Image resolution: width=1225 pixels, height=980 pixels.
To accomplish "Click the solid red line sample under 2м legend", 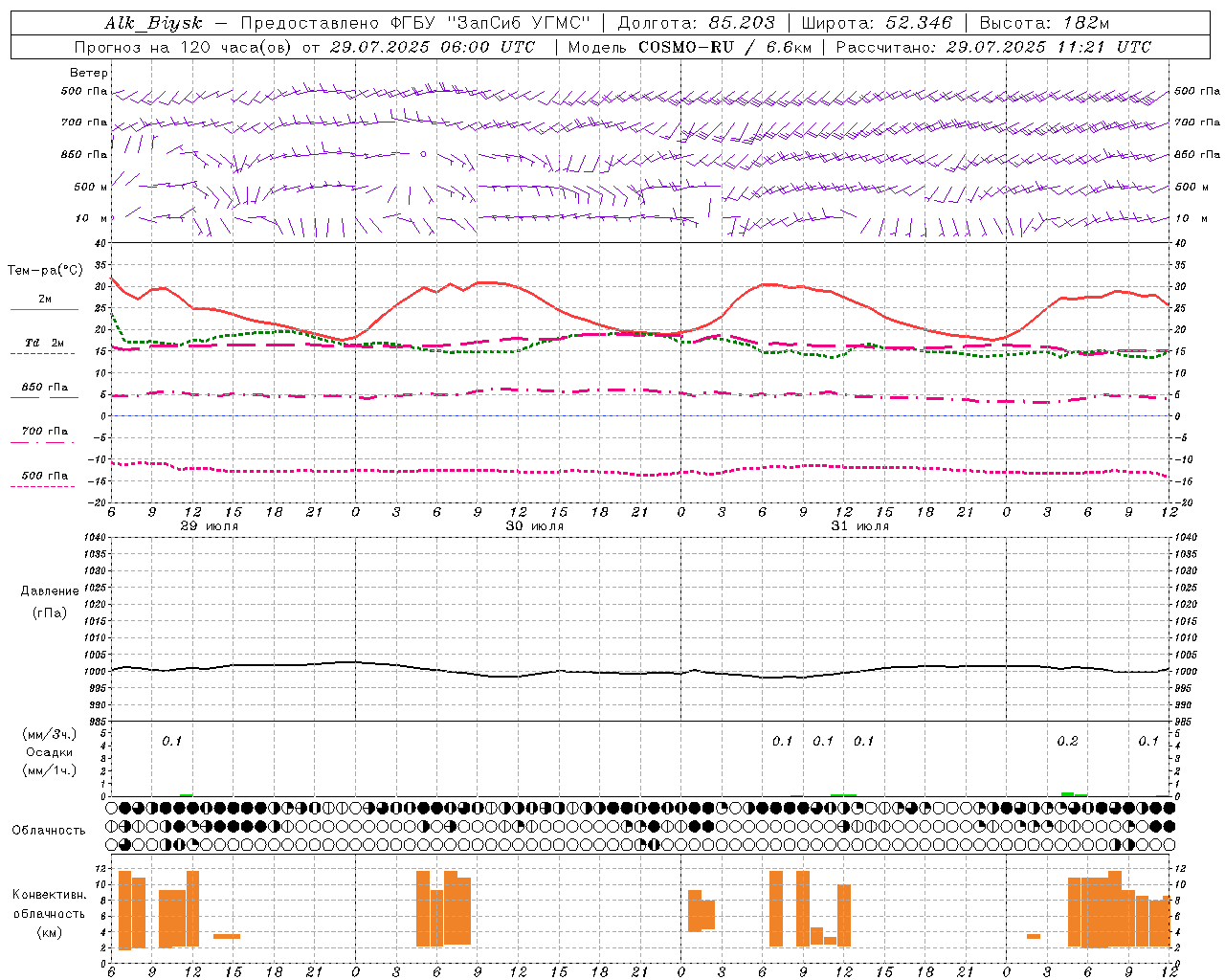I will click(44, 310).
